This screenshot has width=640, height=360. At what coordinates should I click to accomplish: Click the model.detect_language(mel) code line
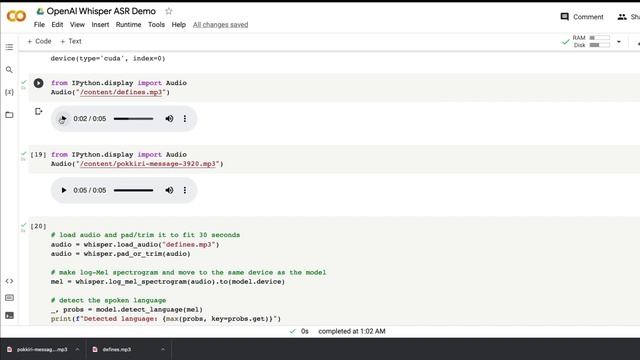(x=127, y=309)
